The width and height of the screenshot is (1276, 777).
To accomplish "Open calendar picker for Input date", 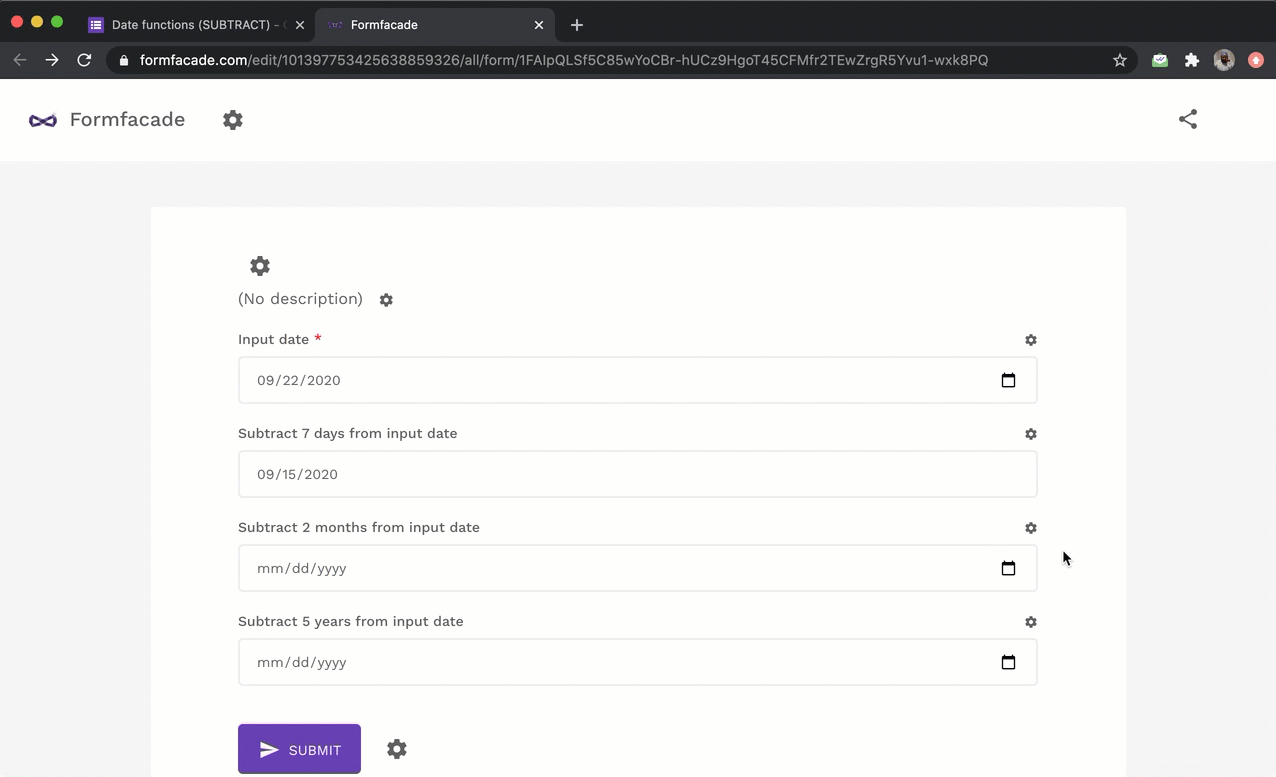I will pos(1008,380).
